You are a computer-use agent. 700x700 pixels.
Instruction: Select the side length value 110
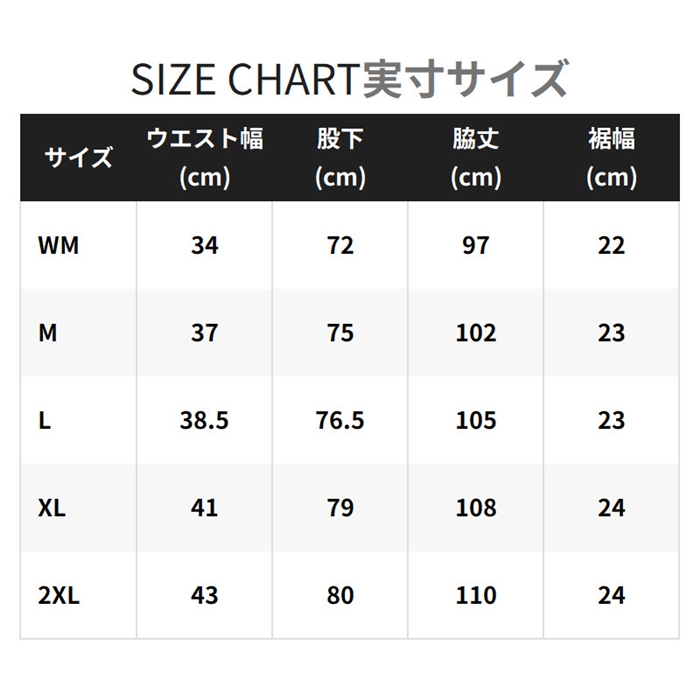475,595
